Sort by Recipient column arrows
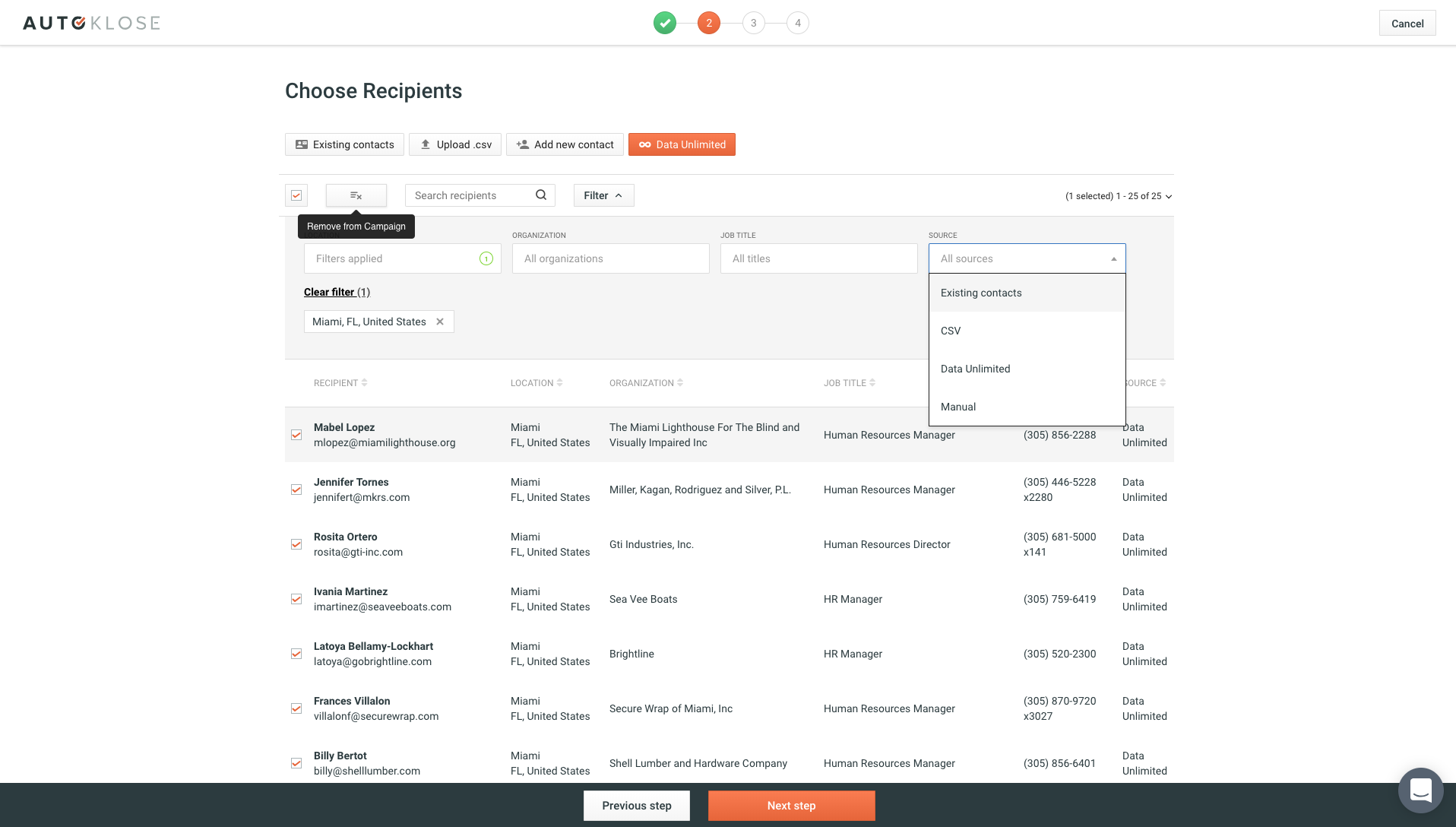The width and height of the screenshot is (1456, 827). point(365,383)
